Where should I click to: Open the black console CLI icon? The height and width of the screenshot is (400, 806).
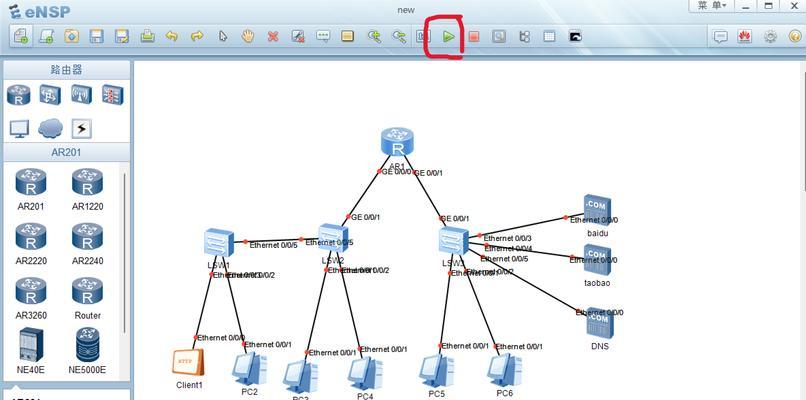575,37
